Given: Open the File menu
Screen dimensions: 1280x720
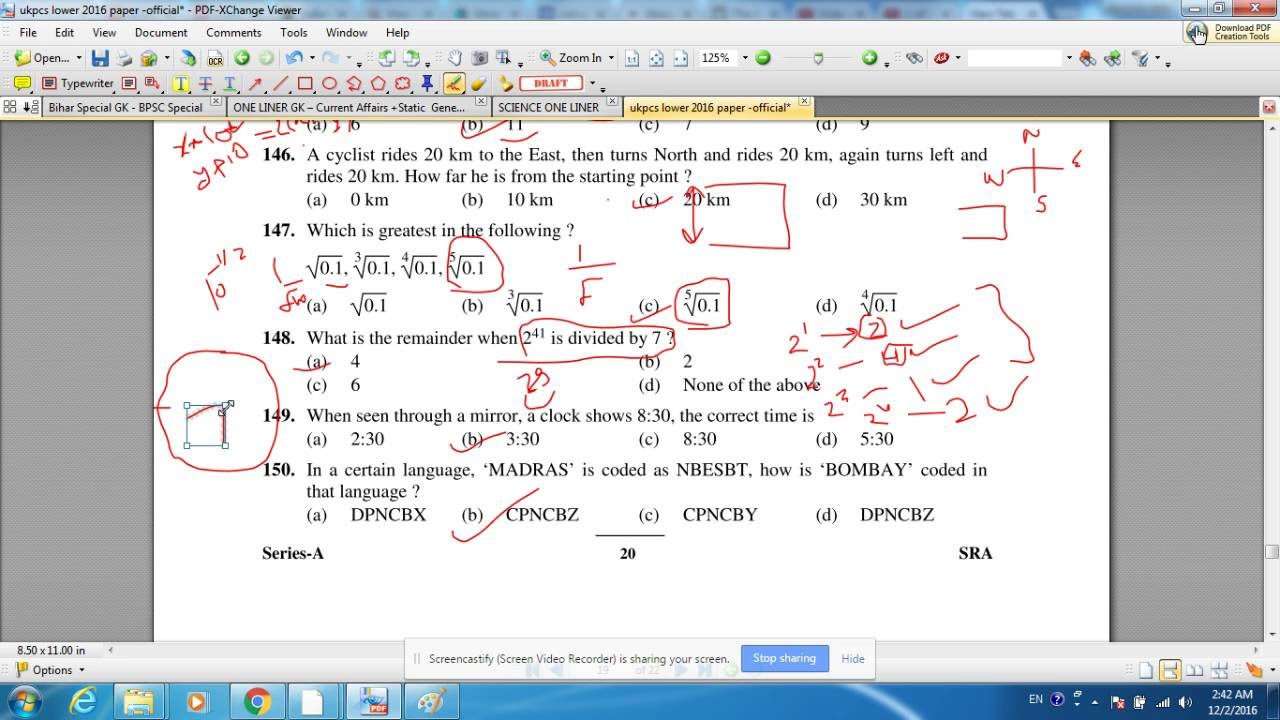Looking at the screenshot, I should point(27,32).
